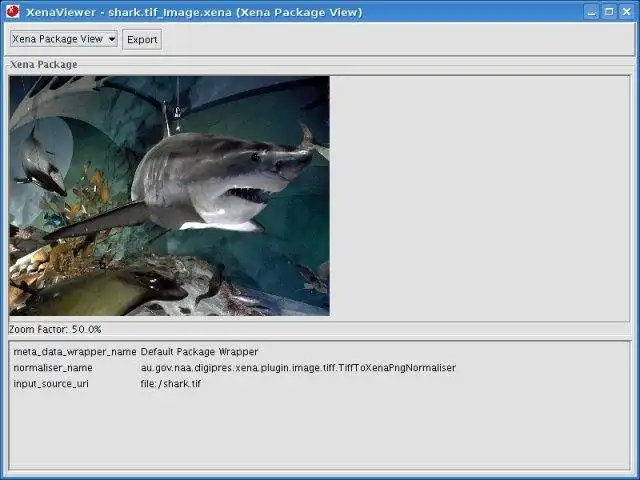
Task: Maximize the XenaViewer window
Action: [x=609, y=11]
